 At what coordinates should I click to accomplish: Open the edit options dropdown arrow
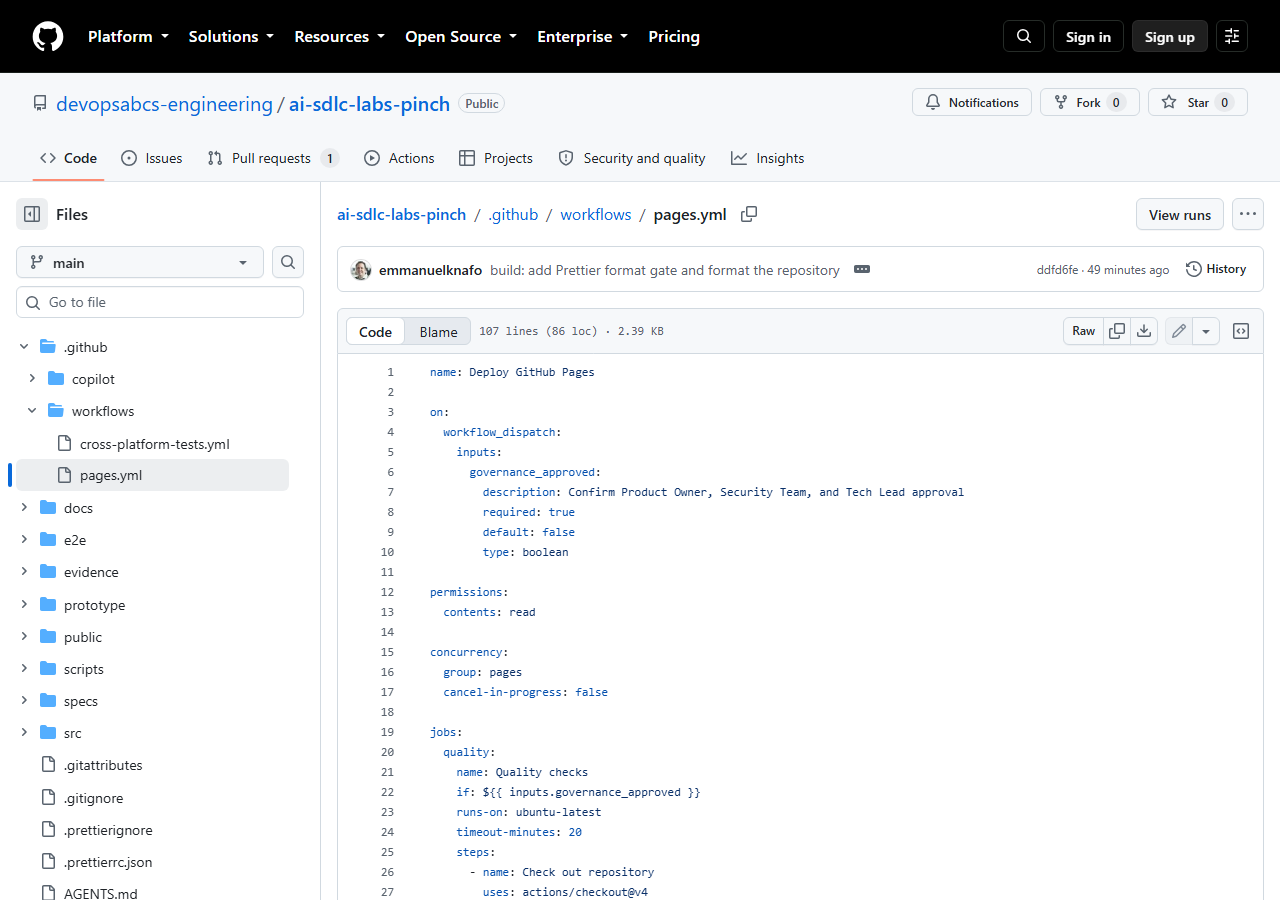click(x=1206, y=331)
